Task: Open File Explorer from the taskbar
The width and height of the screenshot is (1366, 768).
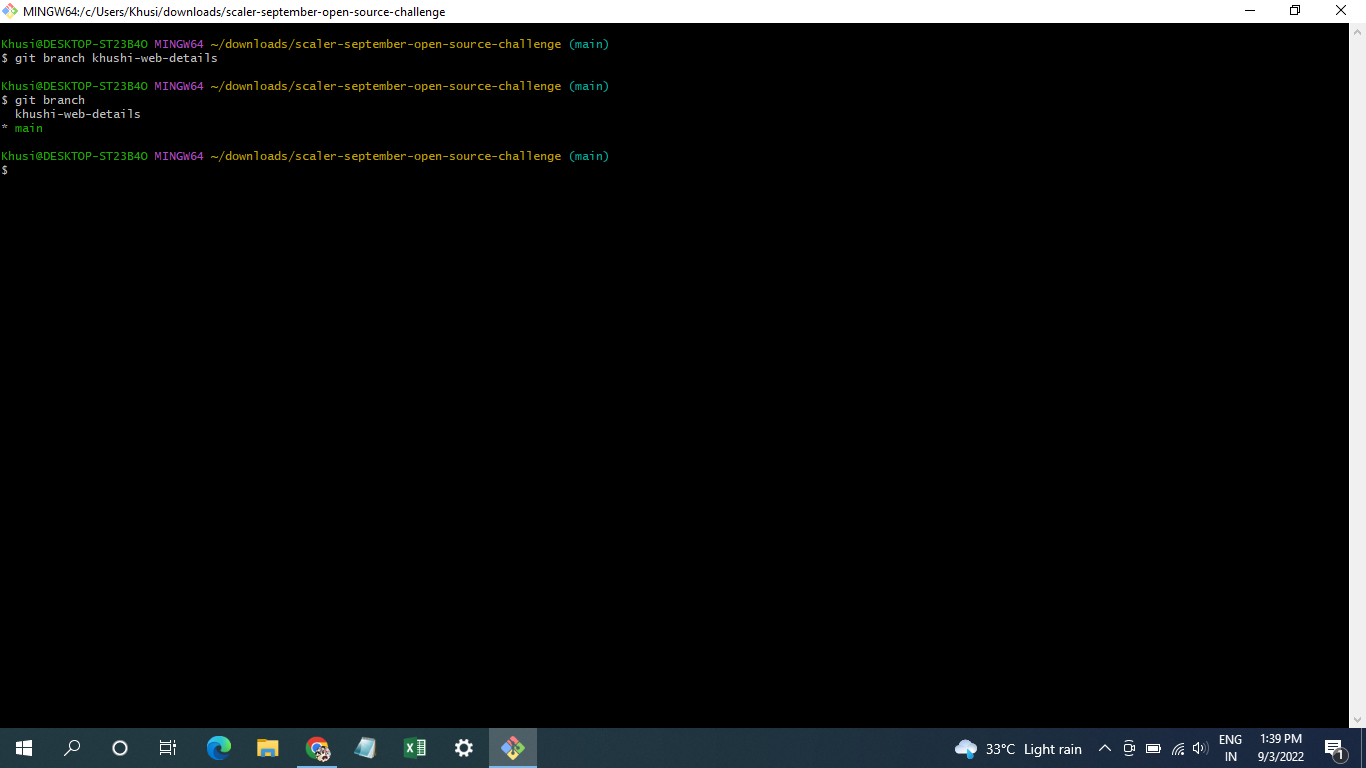Action: coord(267,747)
